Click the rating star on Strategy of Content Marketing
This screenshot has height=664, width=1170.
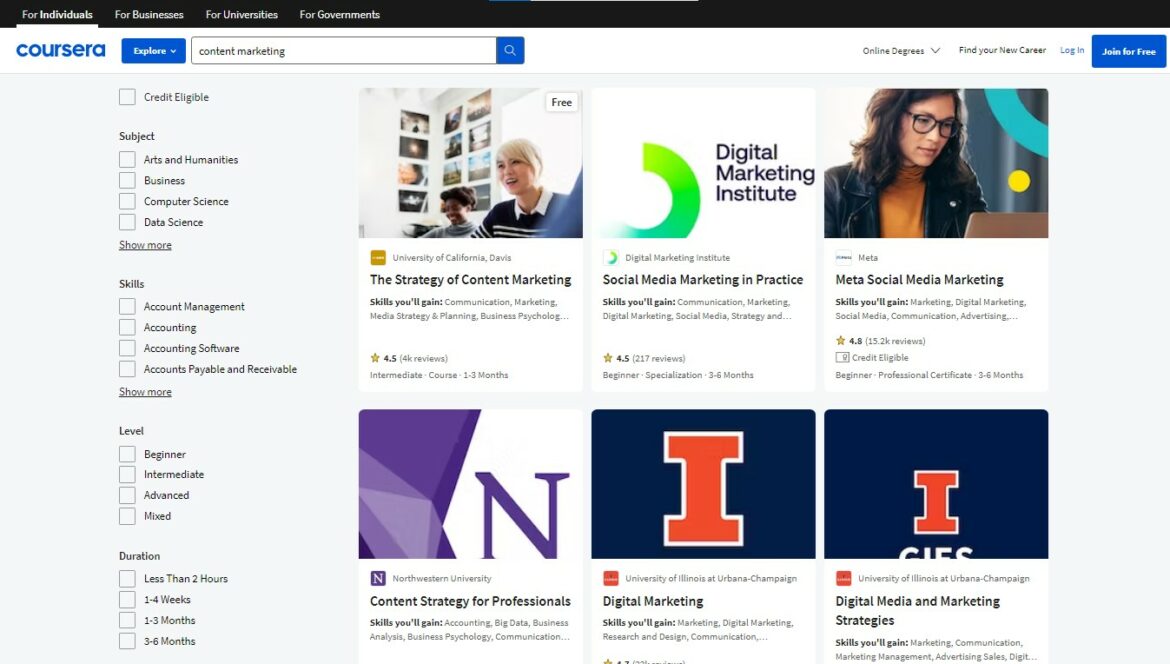[375, 358]
